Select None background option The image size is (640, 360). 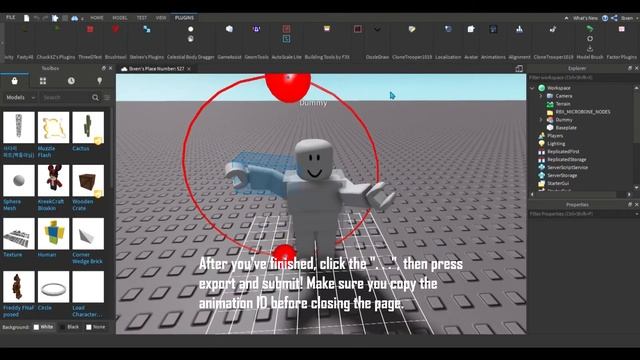96,327
